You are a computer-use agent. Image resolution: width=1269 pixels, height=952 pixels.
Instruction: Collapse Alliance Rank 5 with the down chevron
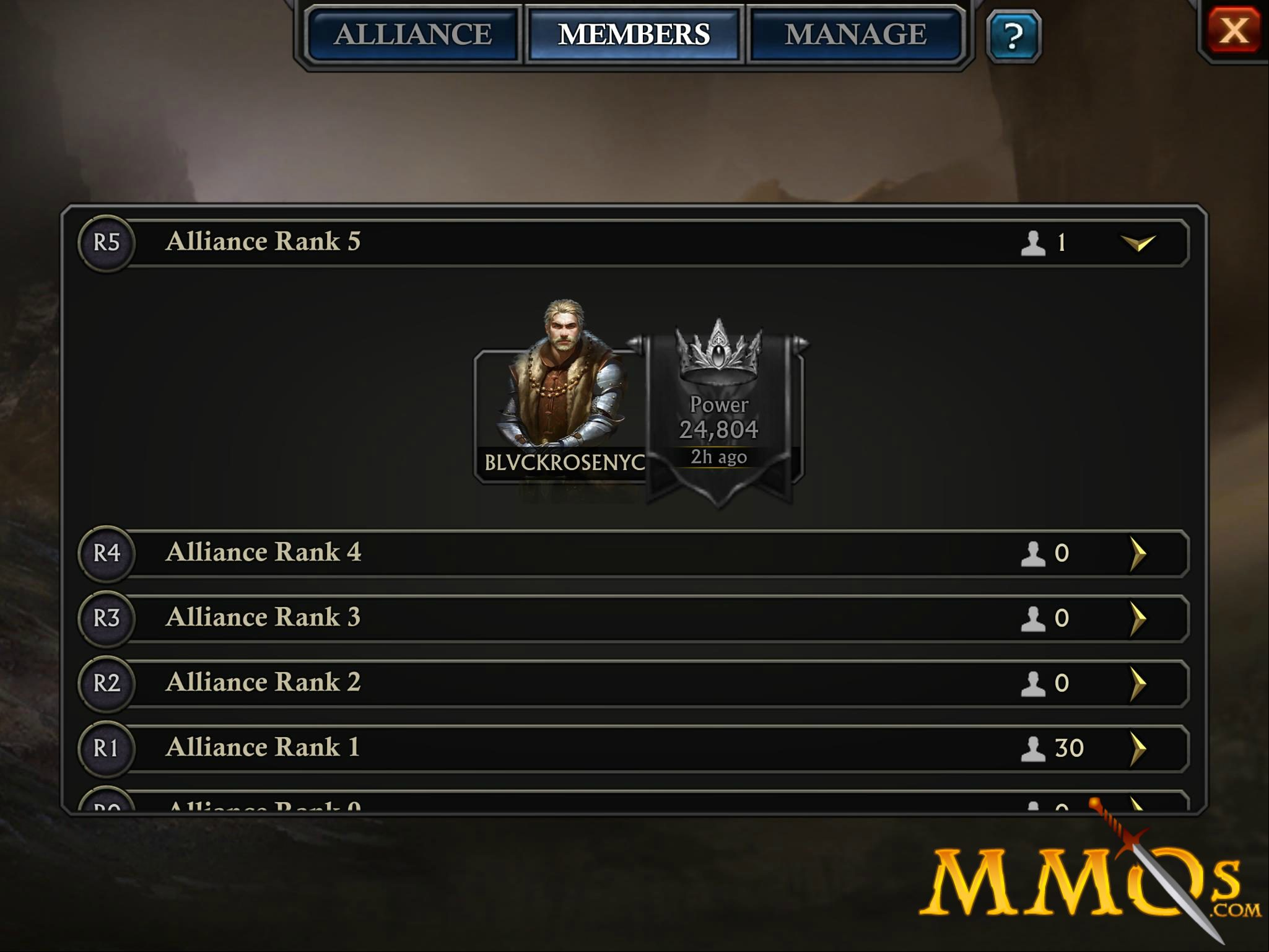(x=1138, y=243)
